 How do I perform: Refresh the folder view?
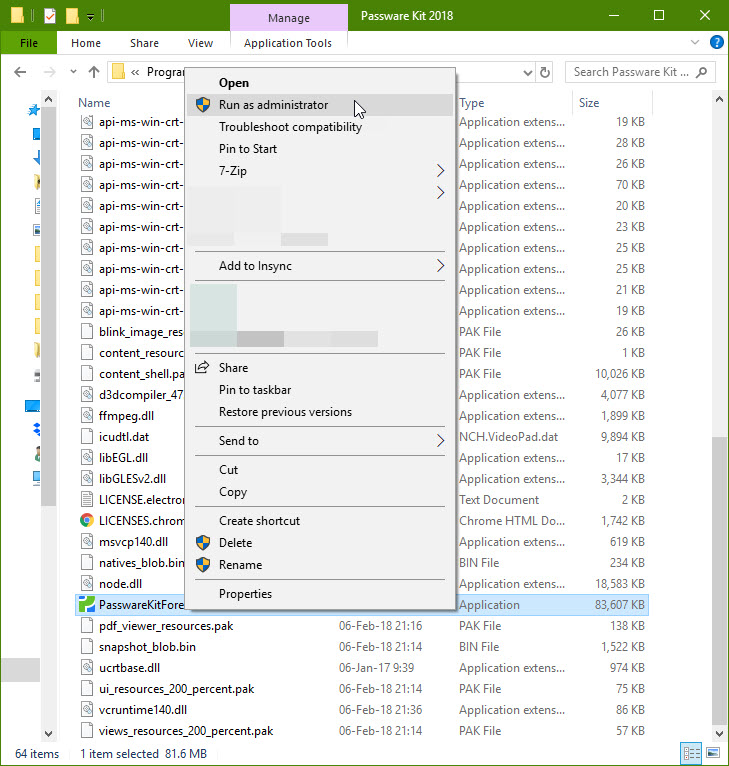(545, 73)
